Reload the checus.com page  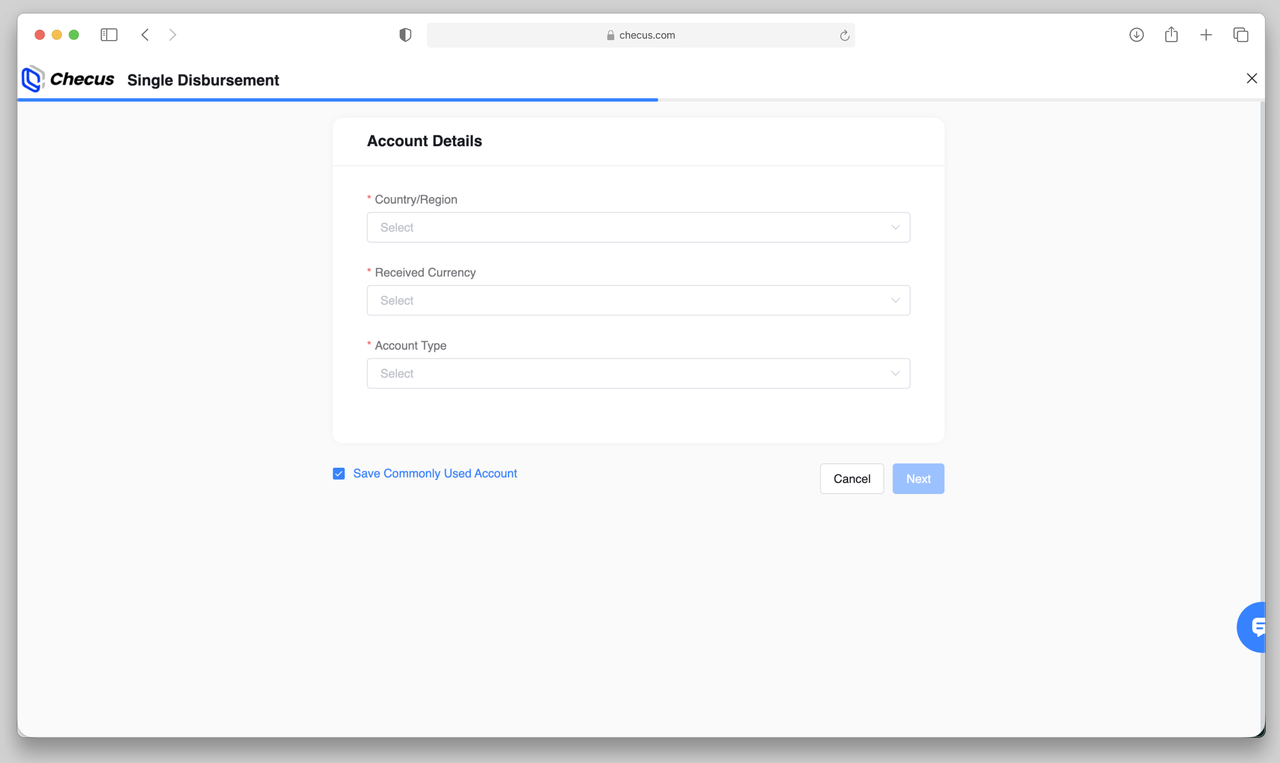tap(844, 35)
